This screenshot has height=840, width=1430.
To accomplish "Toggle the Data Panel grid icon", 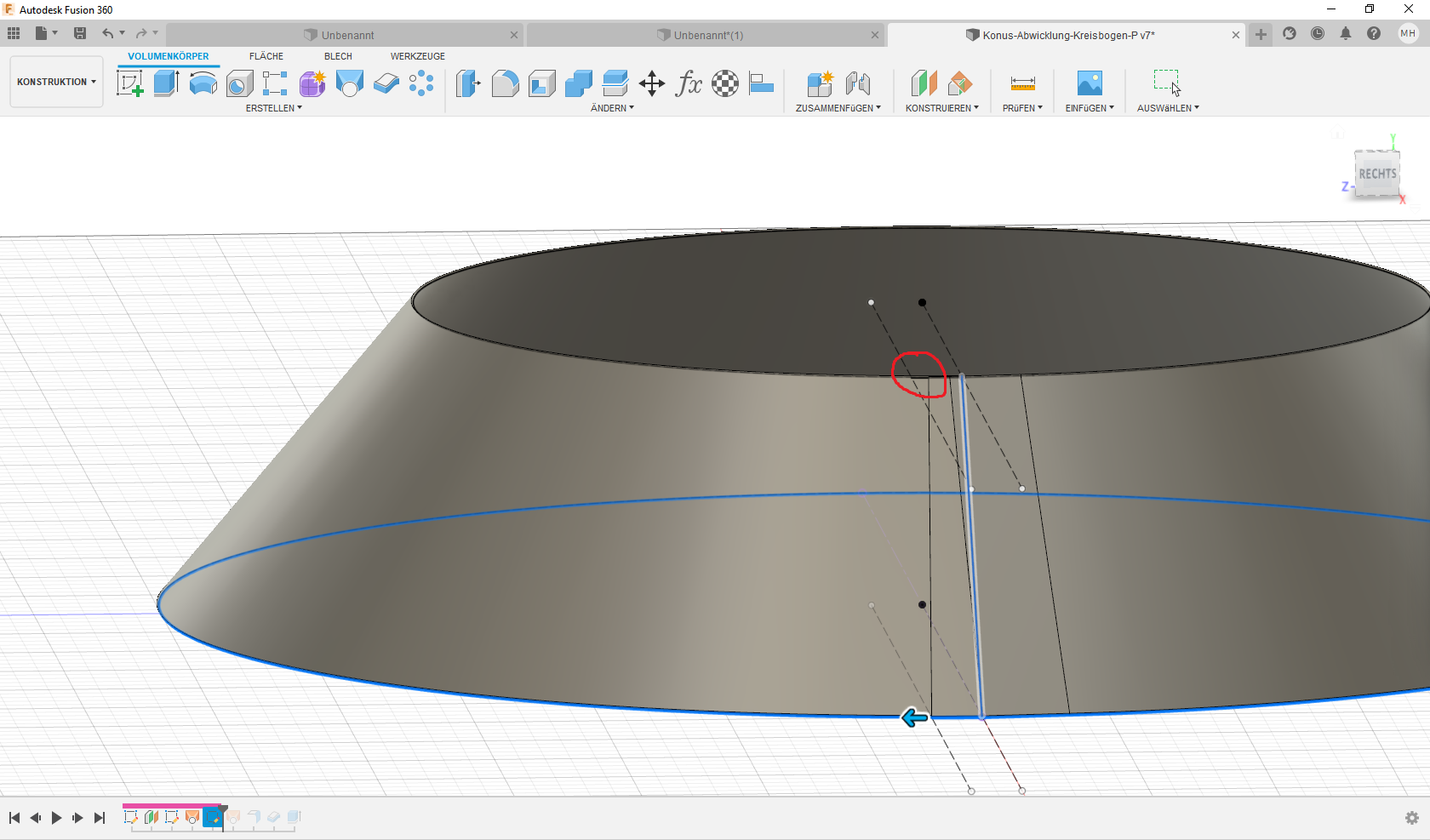I will 14,33.
